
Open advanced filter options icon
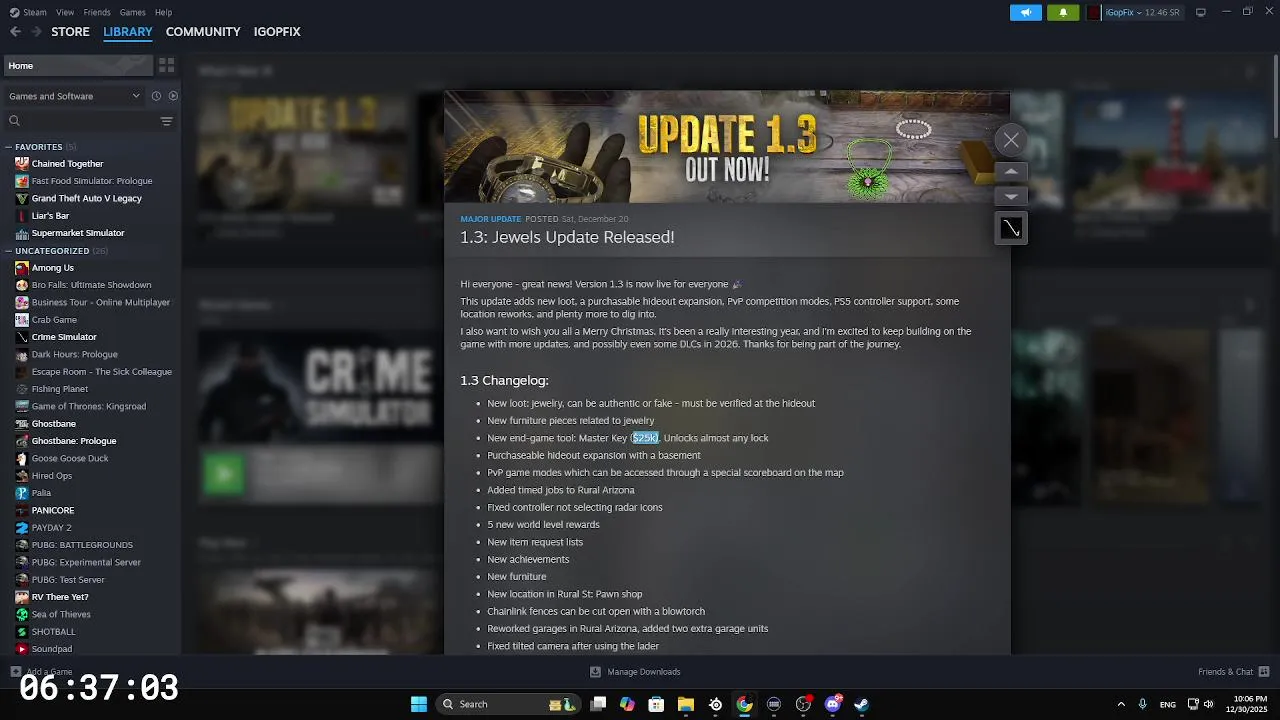tap(167, 121)
